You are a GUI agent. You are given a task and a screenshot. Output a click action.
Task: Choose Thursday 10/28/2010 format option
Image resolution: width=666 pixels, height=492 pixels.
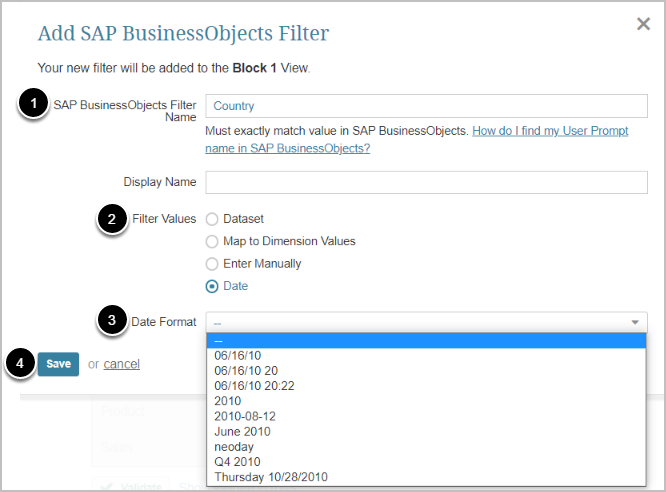click(270, 477)
